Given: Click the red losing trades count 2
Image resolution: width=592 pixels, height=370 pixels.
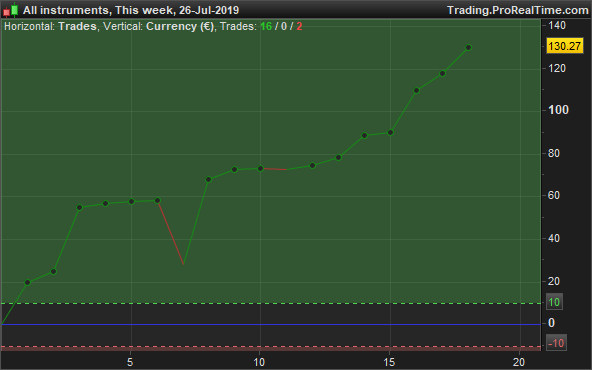Looking at the screenshot, I should pyautogui.click(x=299, y=26).
